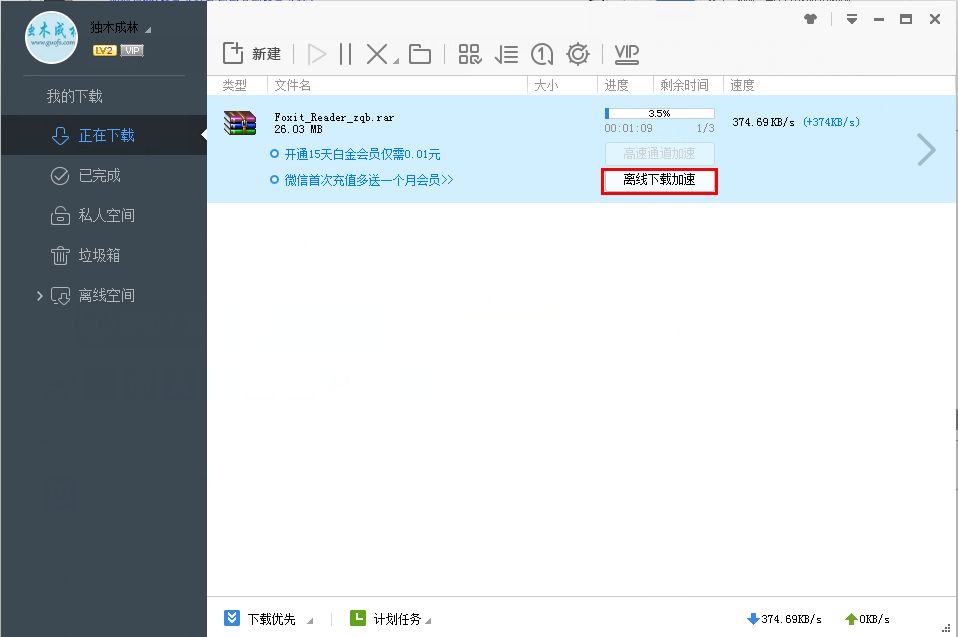The image size is (958, 637).
Task: Open the VIP menu in the toolbar
Action: [x=626, y=54]
